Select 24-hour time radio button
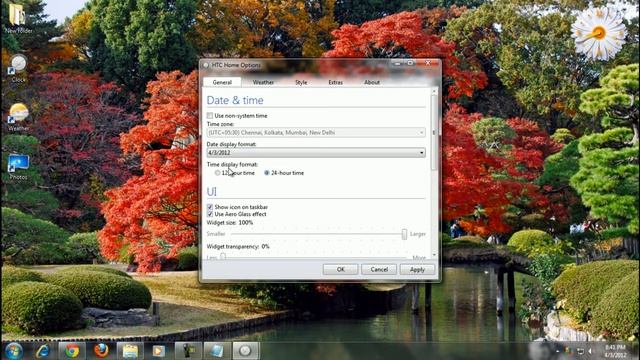Viewport: 640px width, 360px height. 267,173
